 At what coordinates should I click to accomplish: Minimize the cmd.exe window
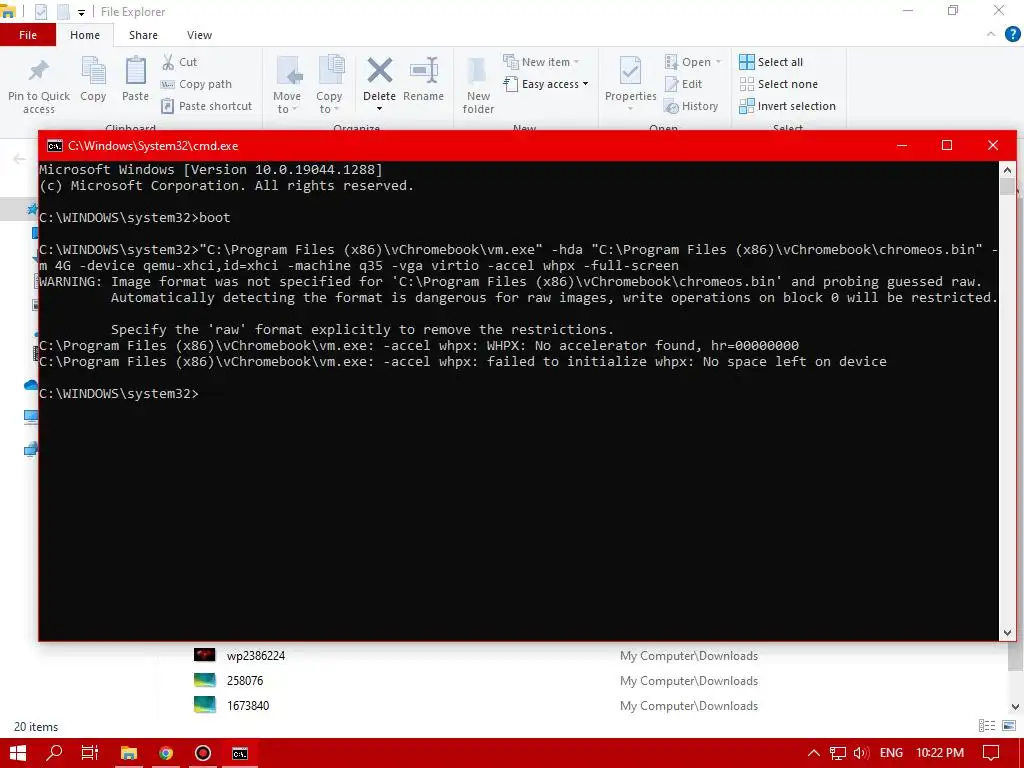click(x=902, y=145)
